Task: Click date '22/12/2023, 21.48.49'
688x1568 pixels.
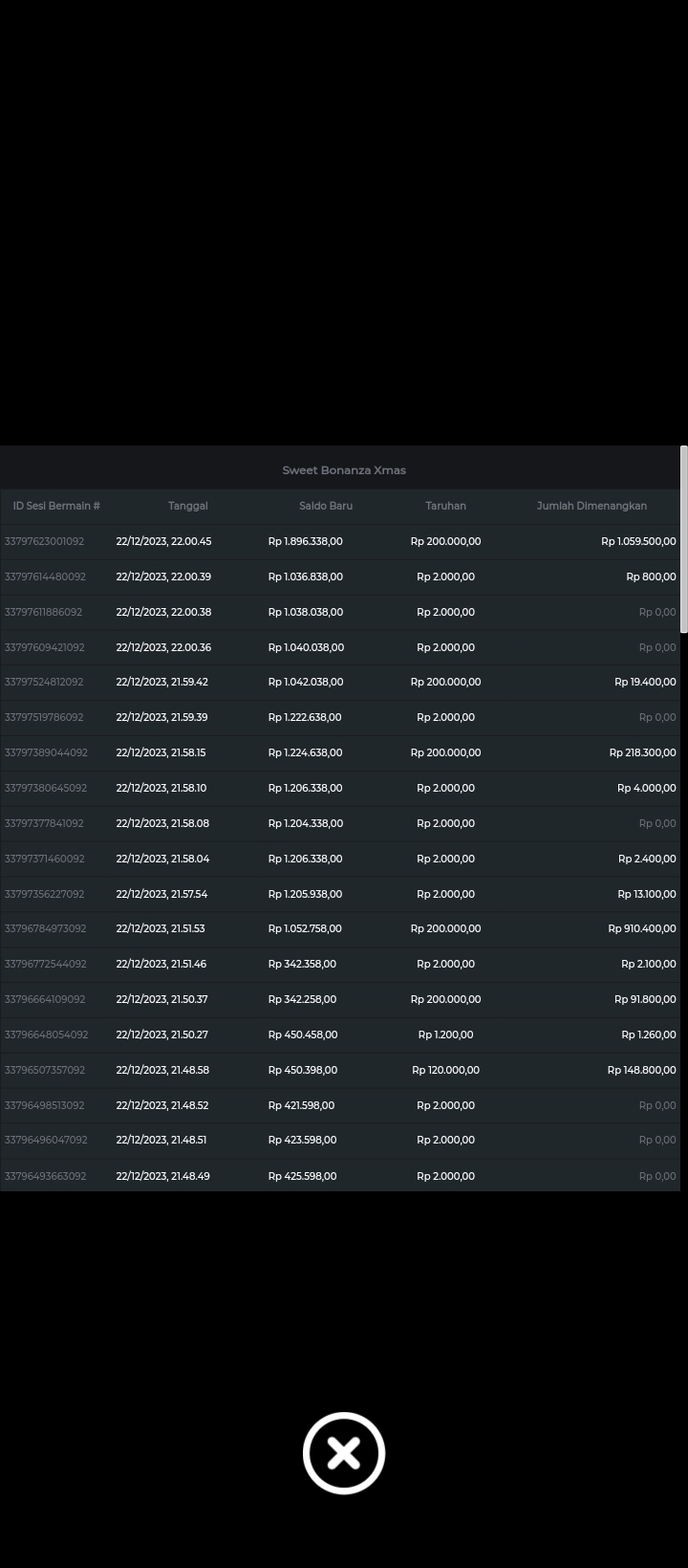Action: [162, 1176]
